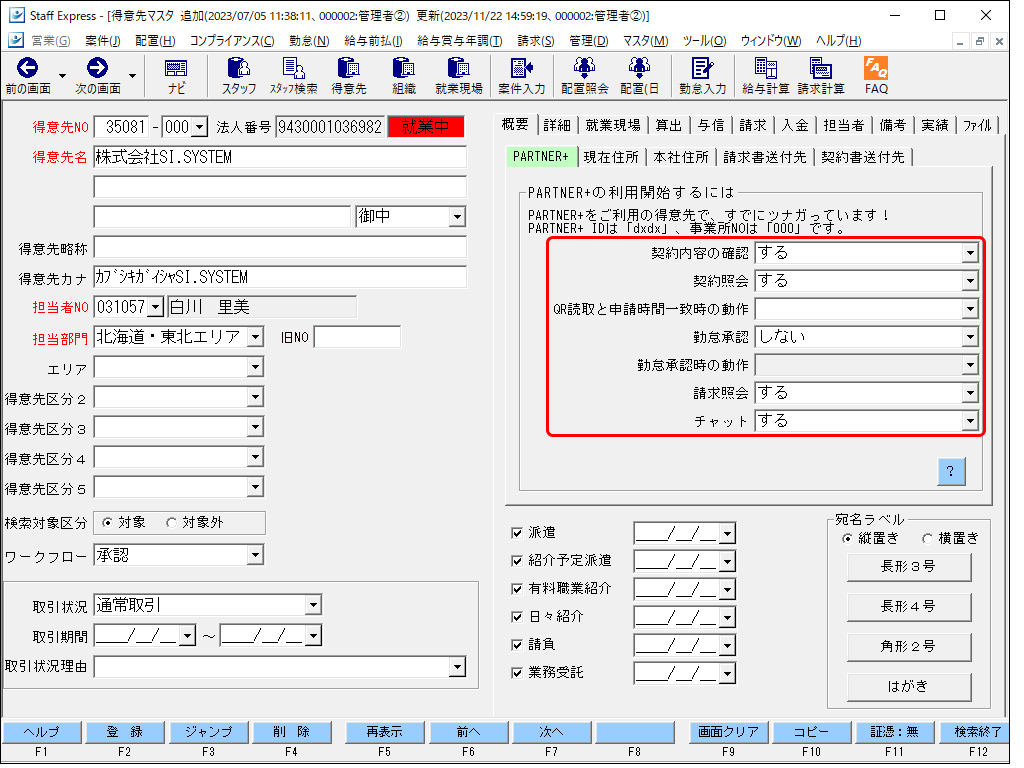Click the コピー F10 button
Screen dimensions: 1024x768
click(812, 732)
